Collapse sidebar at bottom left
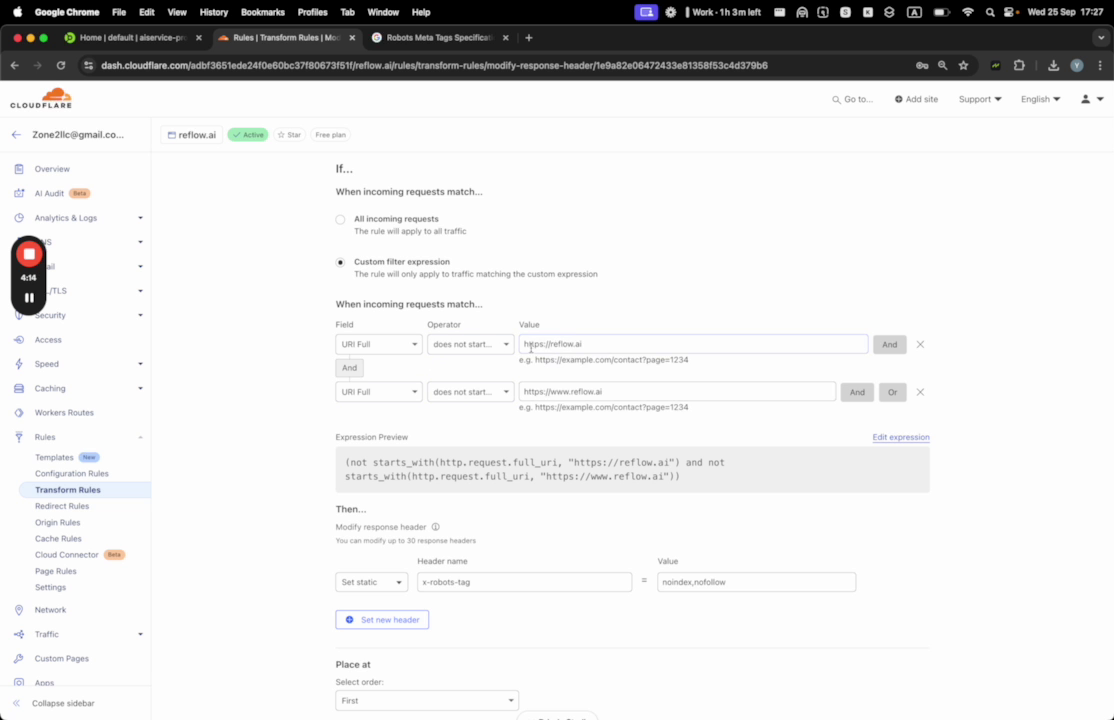1114x720 pixels. tap(55, 703)
